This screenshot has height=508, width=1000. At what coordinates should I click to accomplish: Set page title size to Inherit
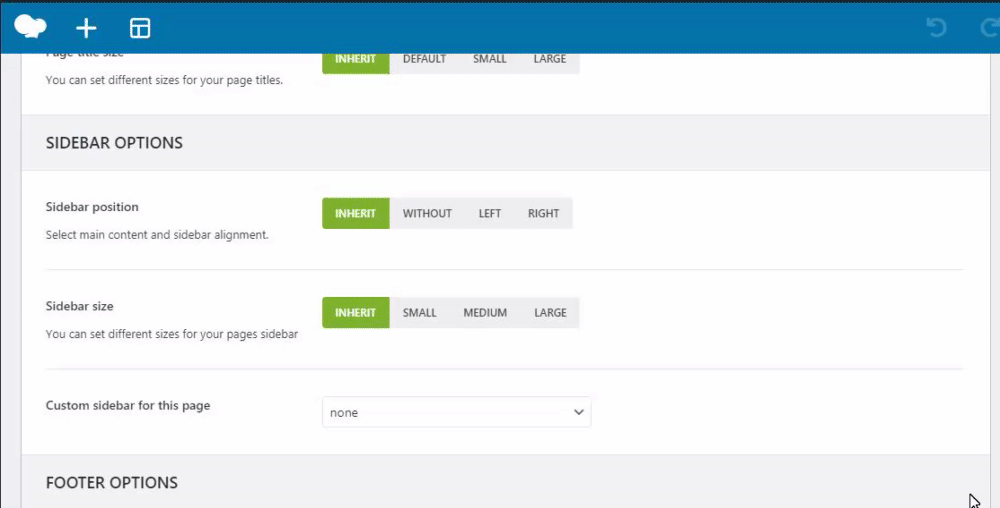tap(356, 62)
